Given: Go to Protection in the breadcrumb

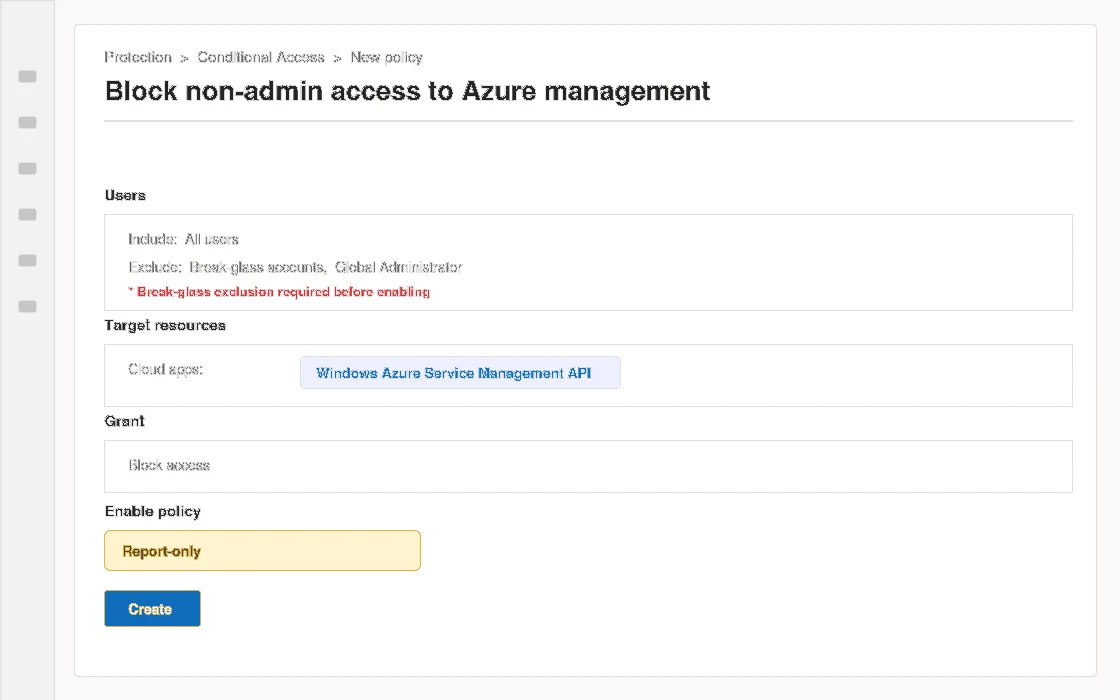Looking at the screenshot, I should pos(138,57).
